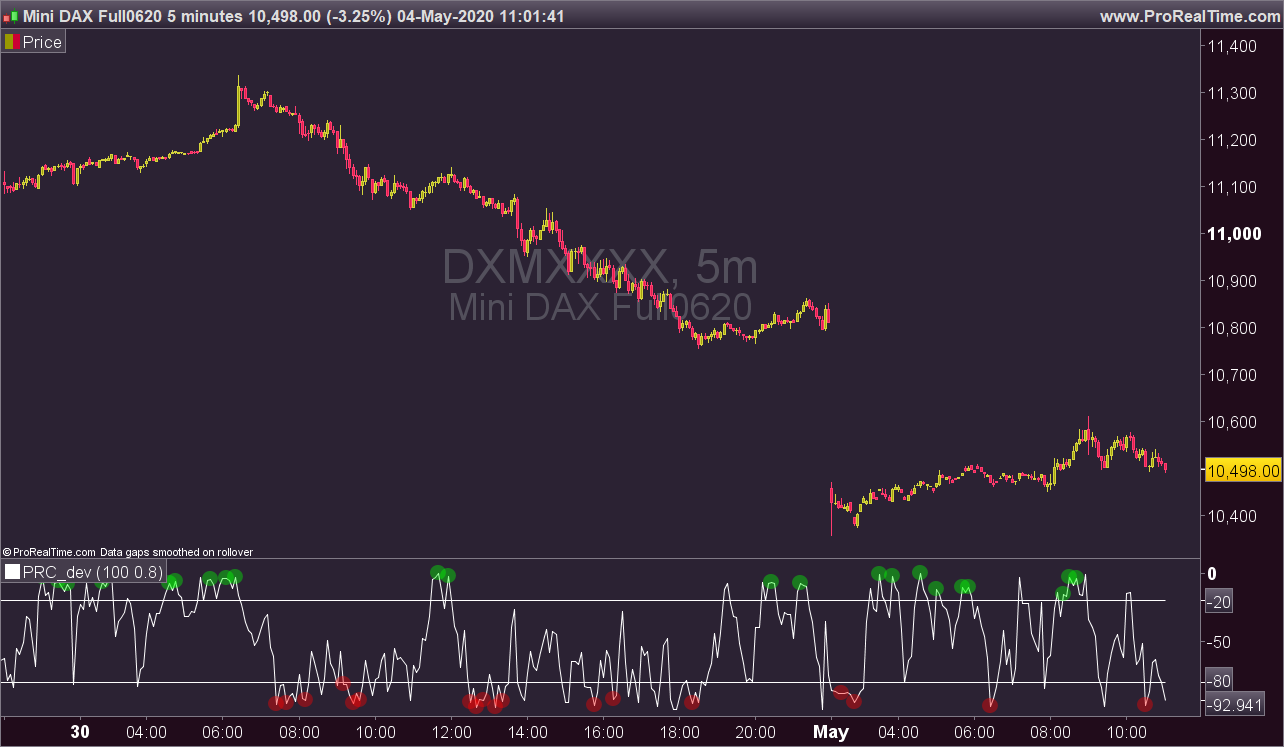Select the May date marker on time axis

coord(831,732)
